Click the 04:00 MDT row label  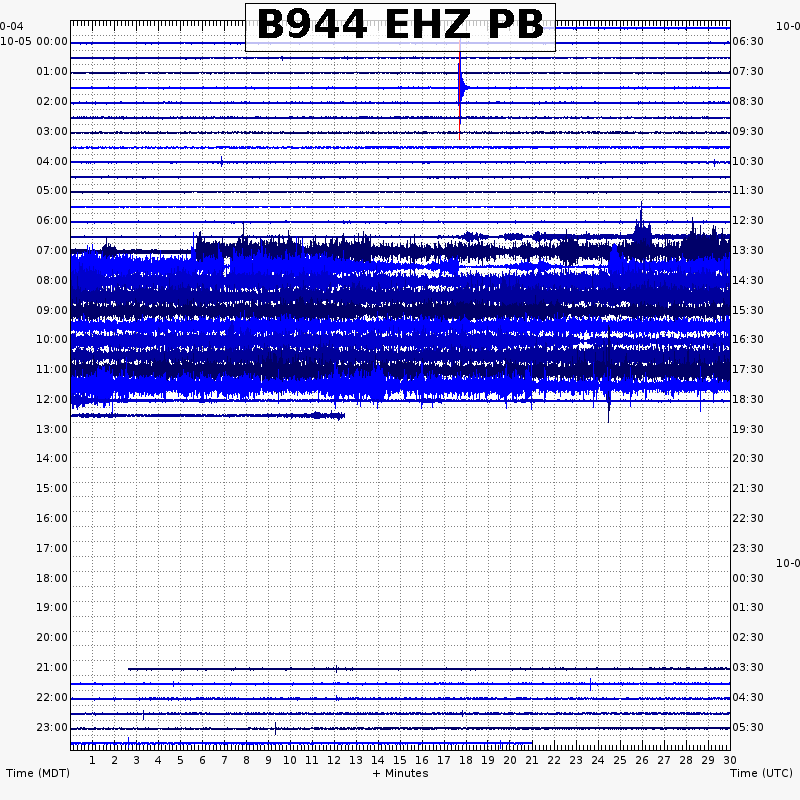[52, 162]
